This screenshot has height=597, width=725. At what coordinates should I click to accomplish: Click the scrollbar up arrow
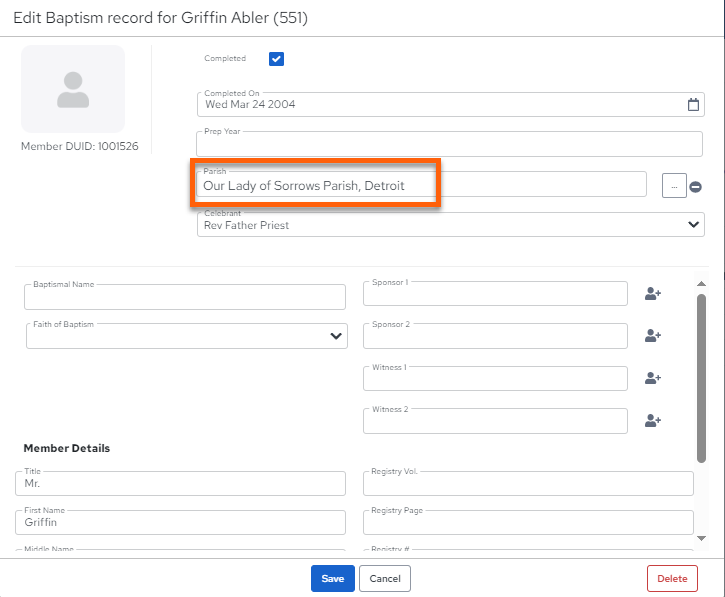pos(701,283)
